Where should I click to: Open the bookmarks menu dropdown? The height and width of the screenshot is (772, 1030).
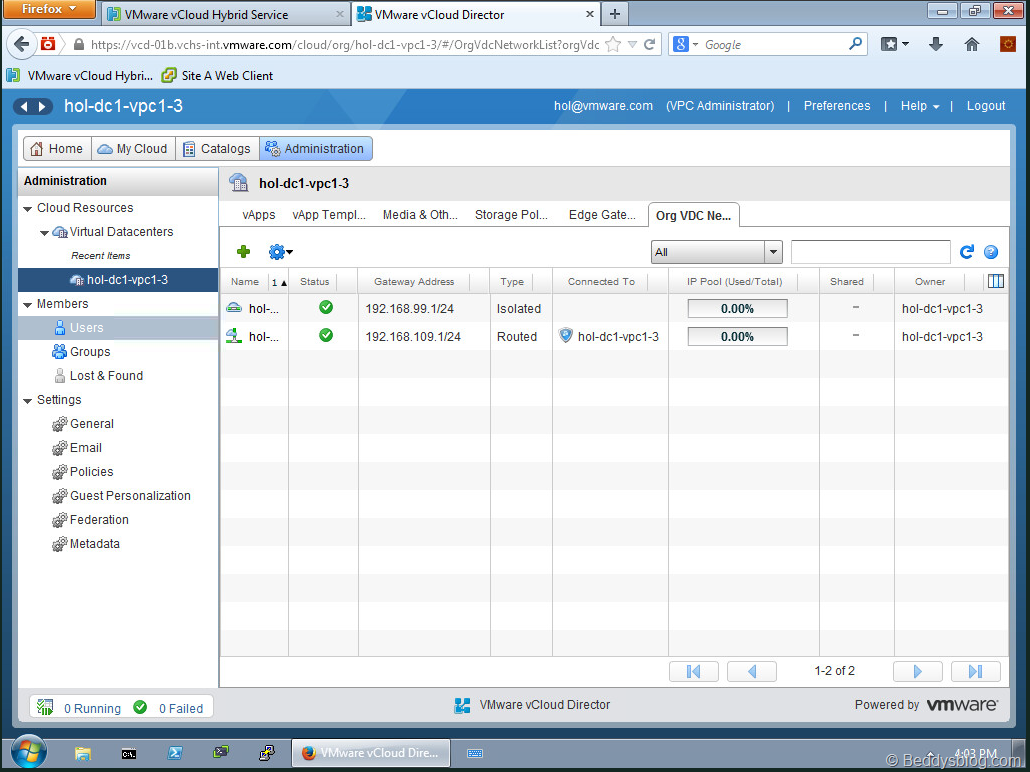895,44
